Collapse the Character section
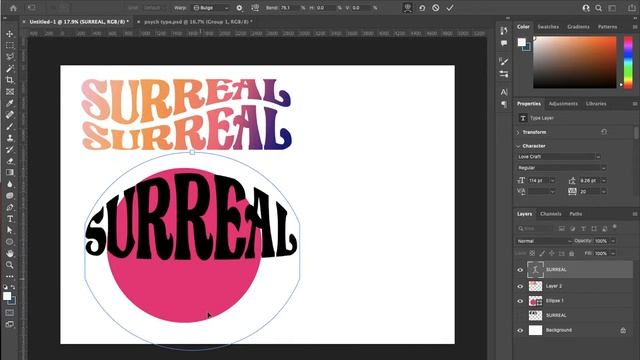640x360 pixels. pos(518,146)
